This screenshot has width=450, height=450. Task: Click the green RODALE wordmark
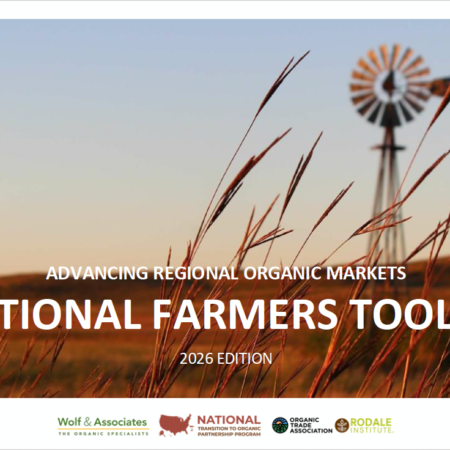[370, 422]
